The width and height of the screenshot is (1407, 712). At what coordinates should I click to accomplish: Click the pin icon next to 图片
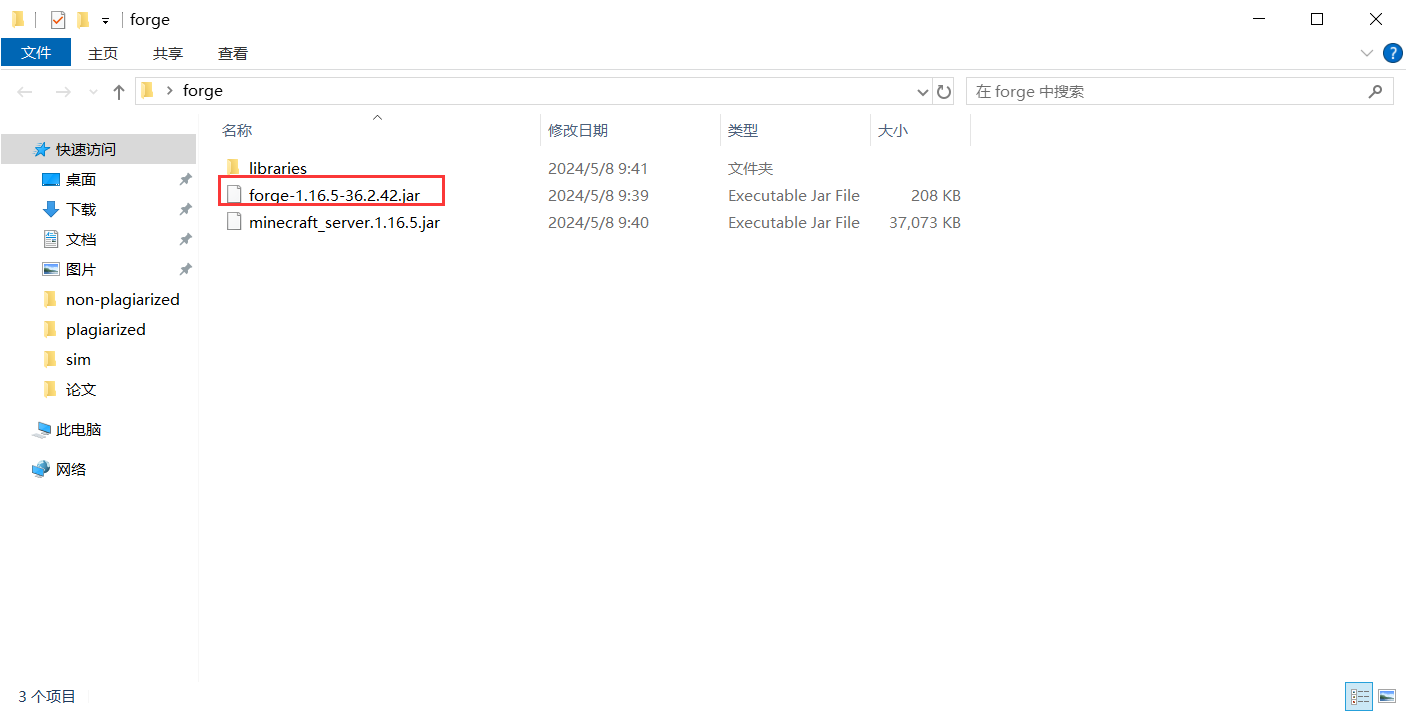[185, 269]
